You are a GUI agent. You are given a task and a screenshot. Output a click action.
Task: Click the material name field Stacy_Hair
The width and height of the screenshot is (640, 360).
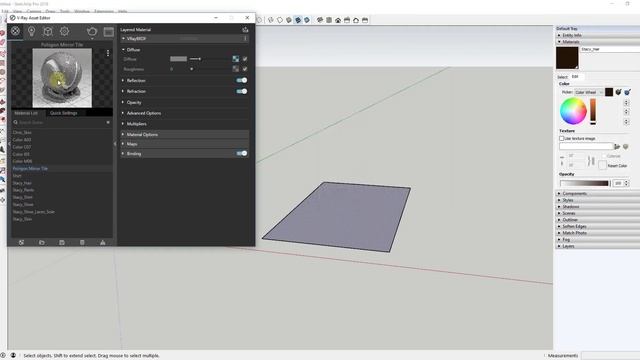click(610, 49)
